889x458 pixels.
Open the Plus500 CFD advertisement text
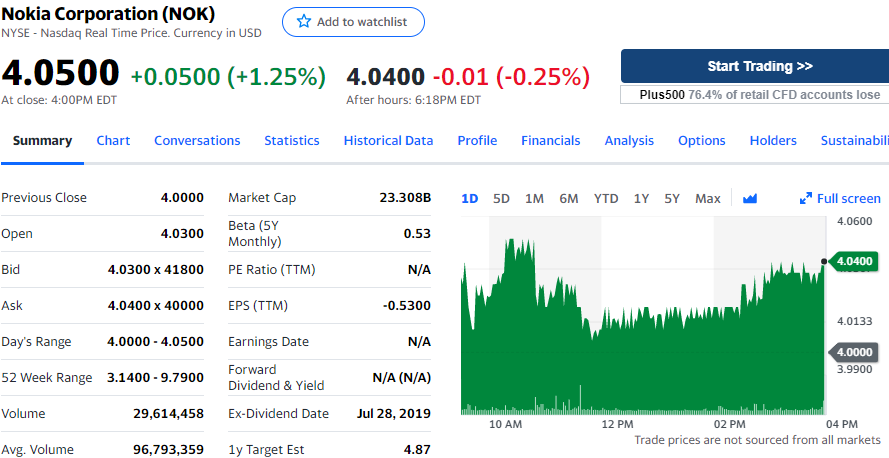pyautogui.click(x=755, y=95)
